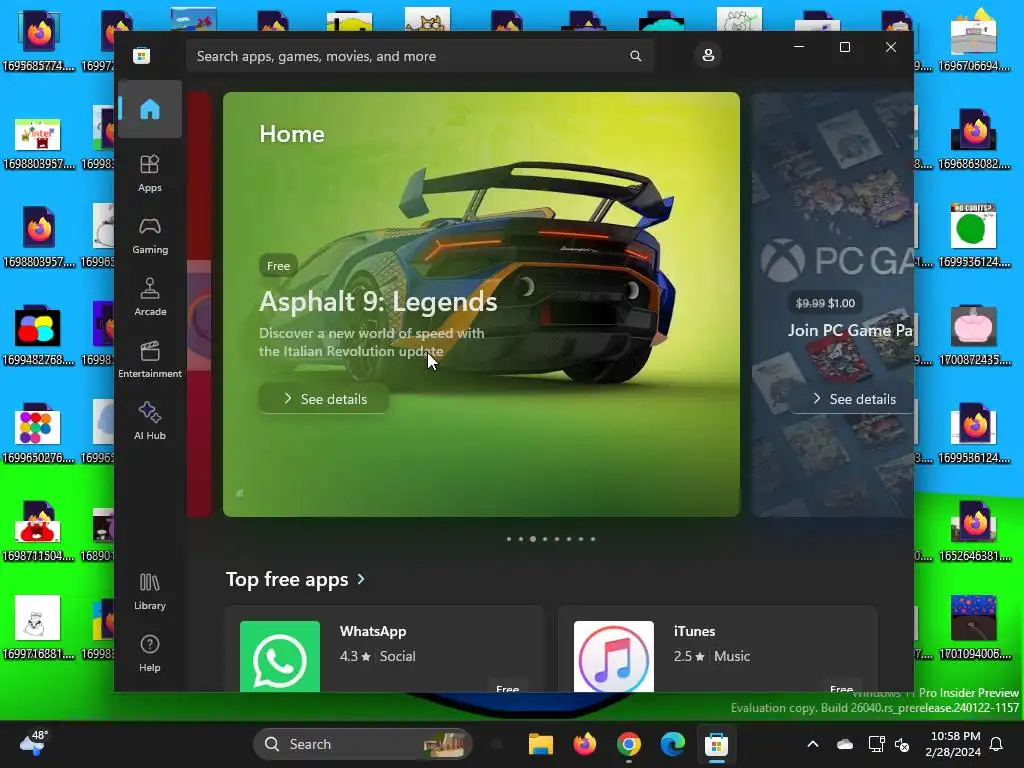The image size is (1024, 768).
Task: Click the Microsoft Store taskbar icon
Action: (x=716, y=744)
